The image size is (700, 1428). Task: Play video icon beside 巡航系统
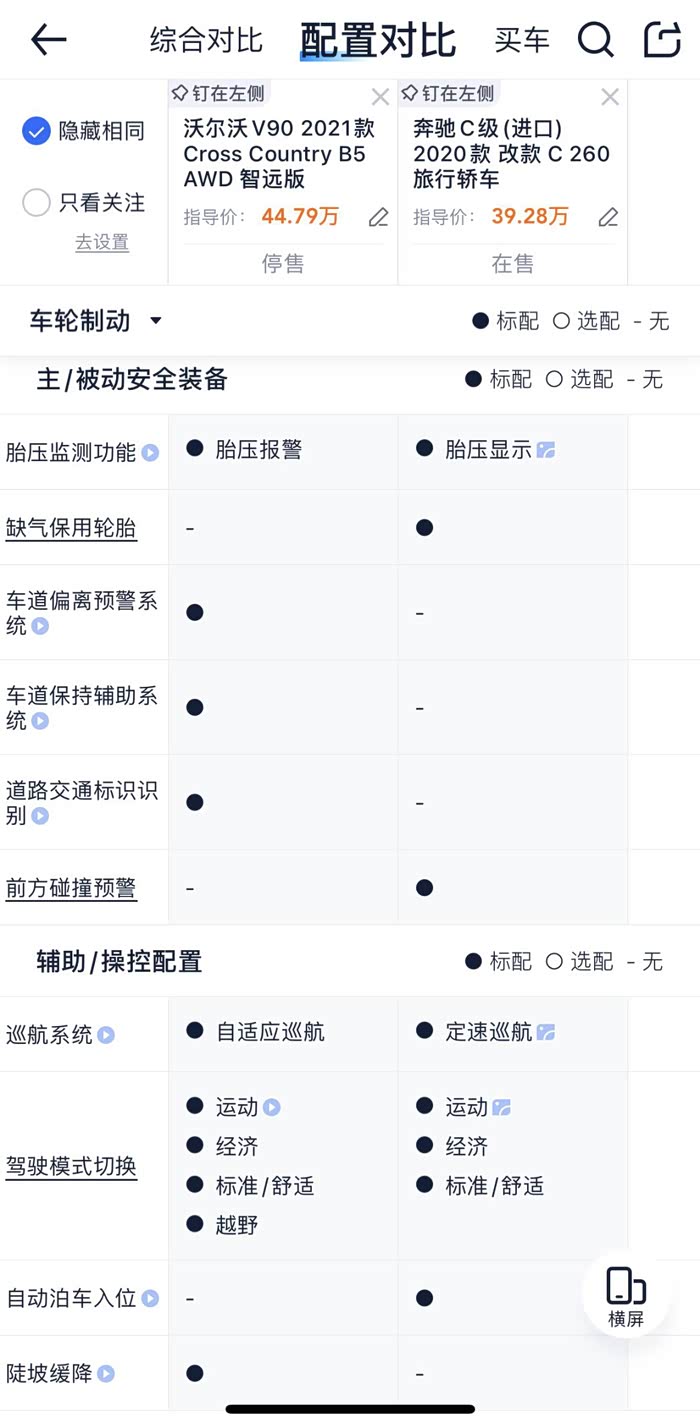tap(106, 1035)
